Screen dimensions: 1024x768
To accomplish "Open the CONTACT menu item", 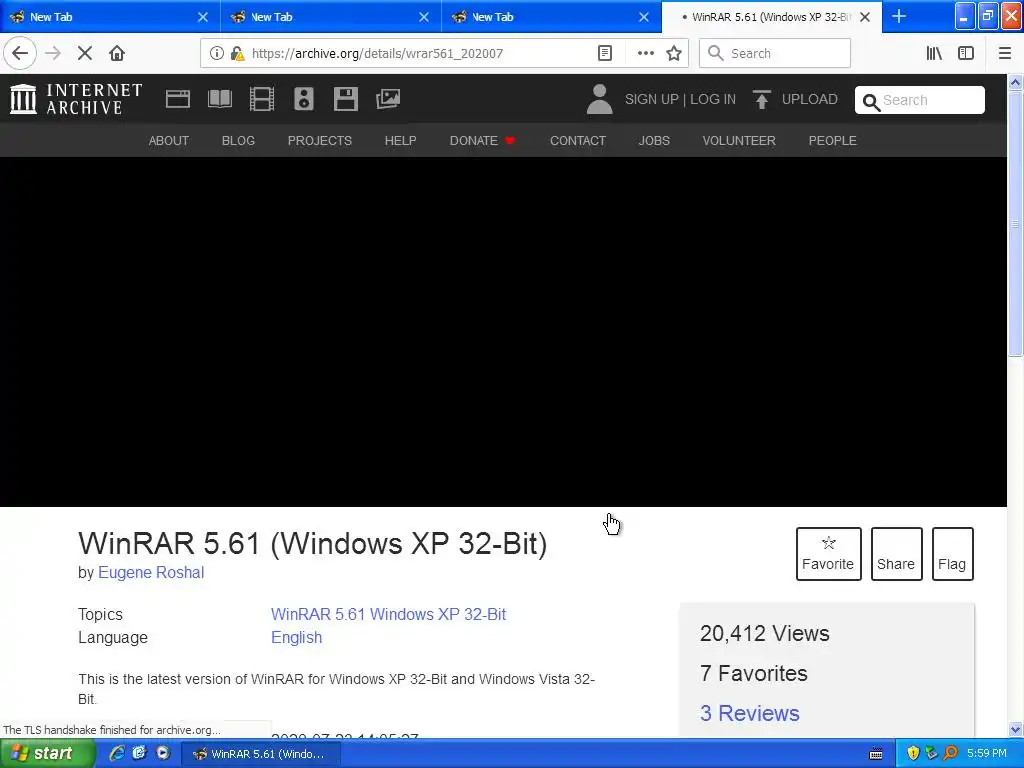I will [578, 140].
